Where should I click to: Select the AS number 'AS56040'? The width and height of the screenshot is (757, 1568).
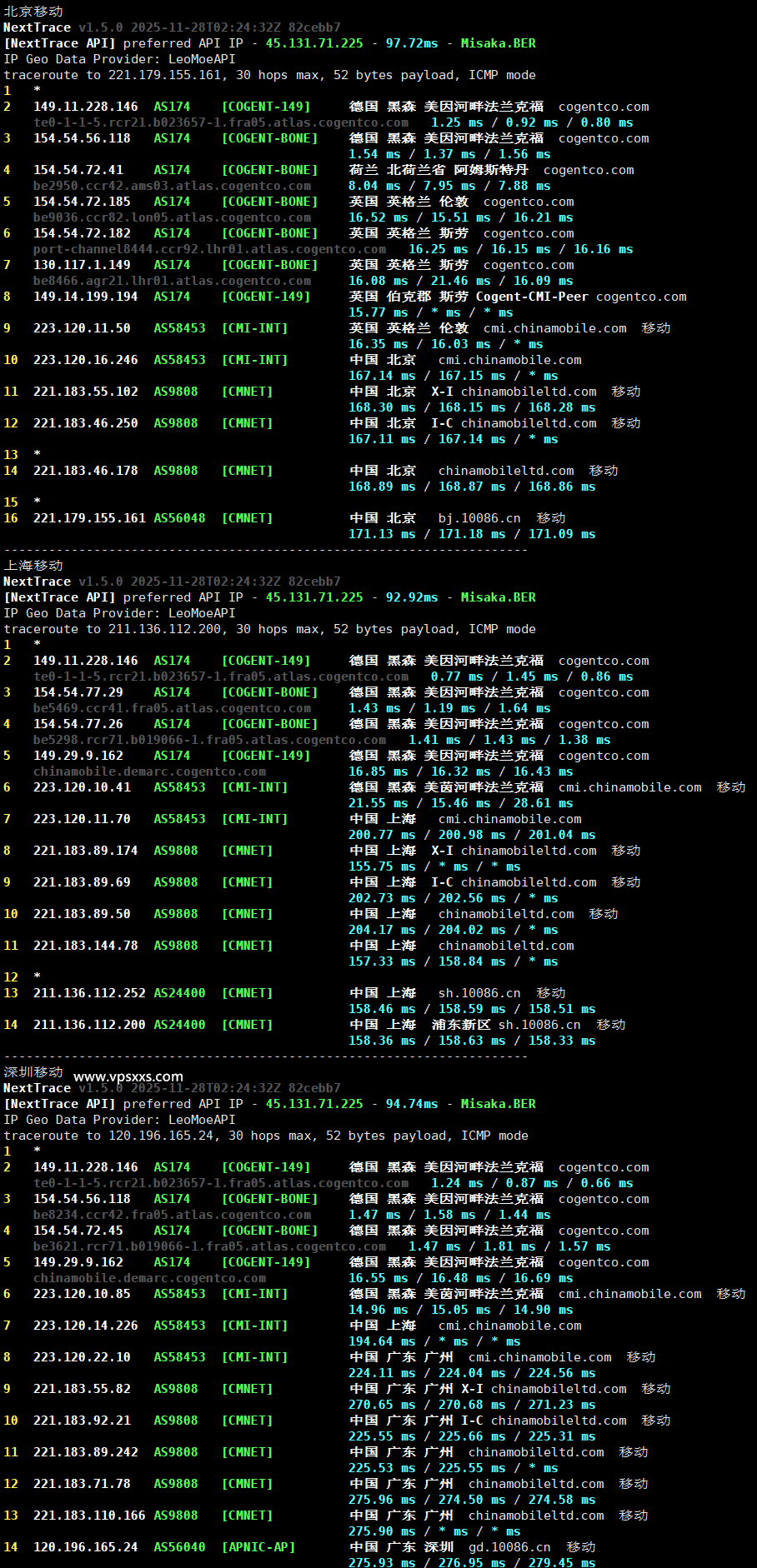[x=179, y=1547]
